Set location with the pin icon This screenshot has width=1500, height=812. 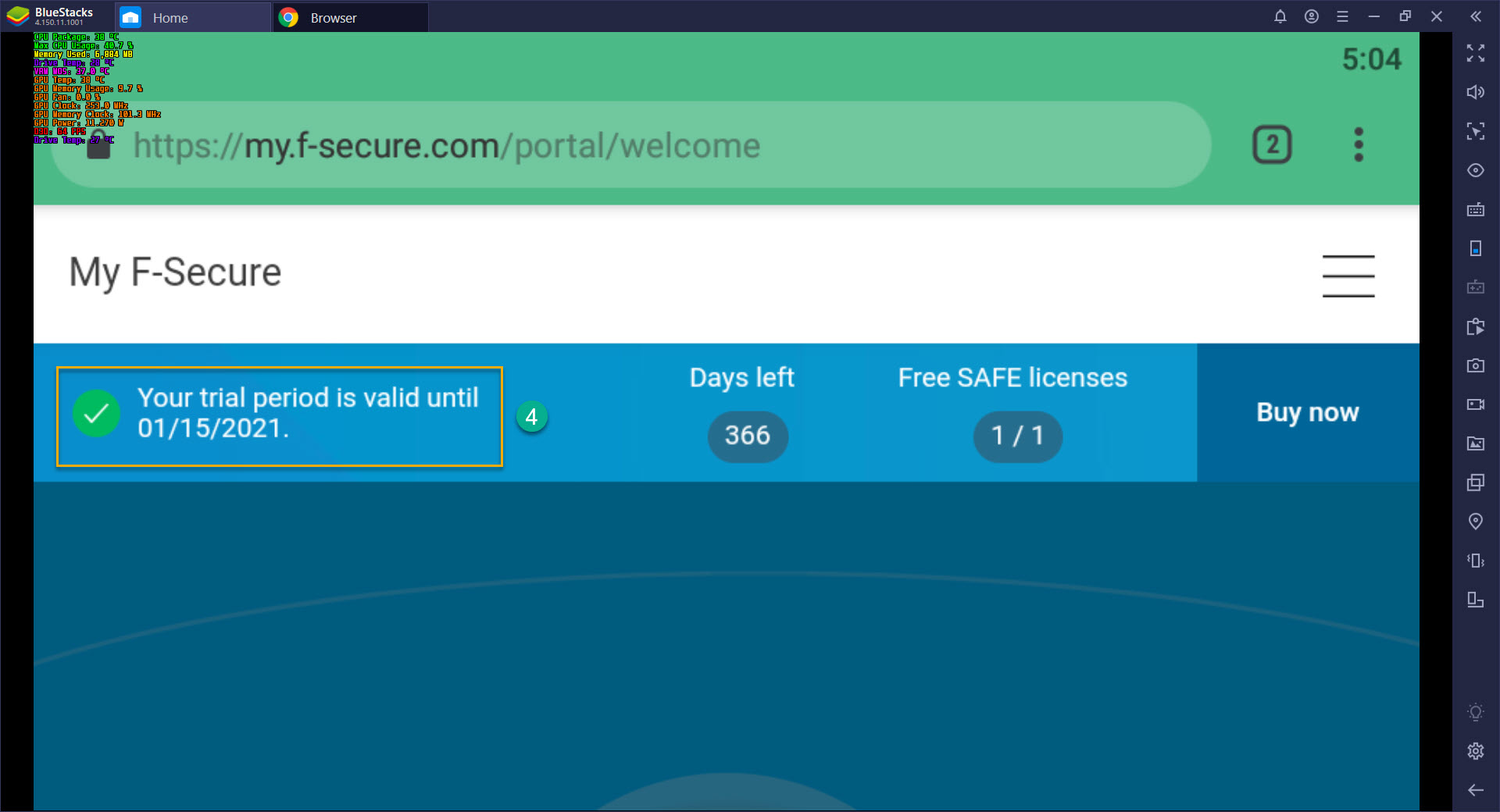point(1476,522)
